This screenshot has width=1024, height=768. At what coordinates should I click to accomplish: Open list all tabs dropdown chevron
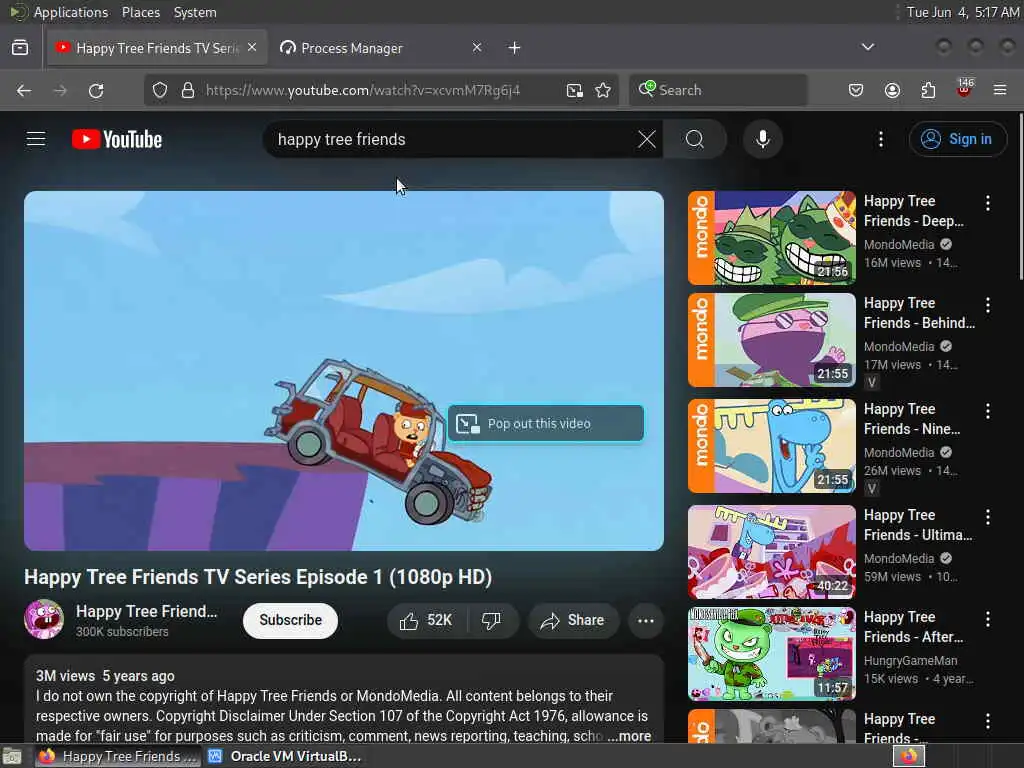(867, 47)
